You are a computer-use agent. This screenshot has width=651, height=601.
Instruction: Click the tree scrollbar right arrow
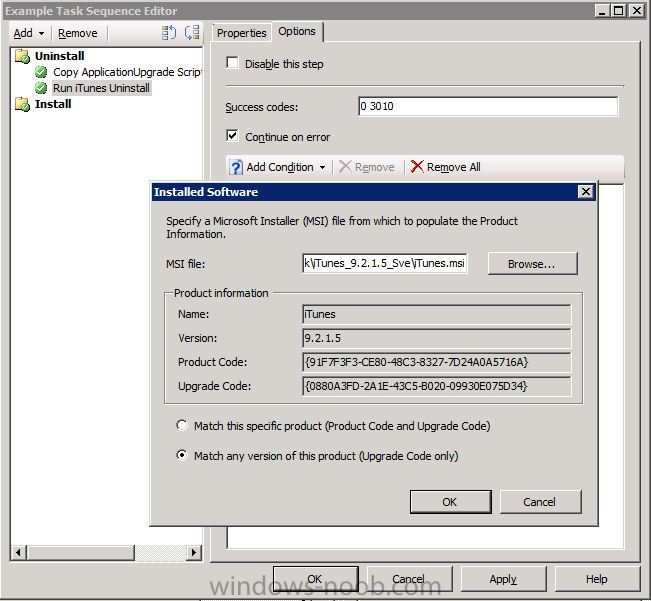pos(193,552)
